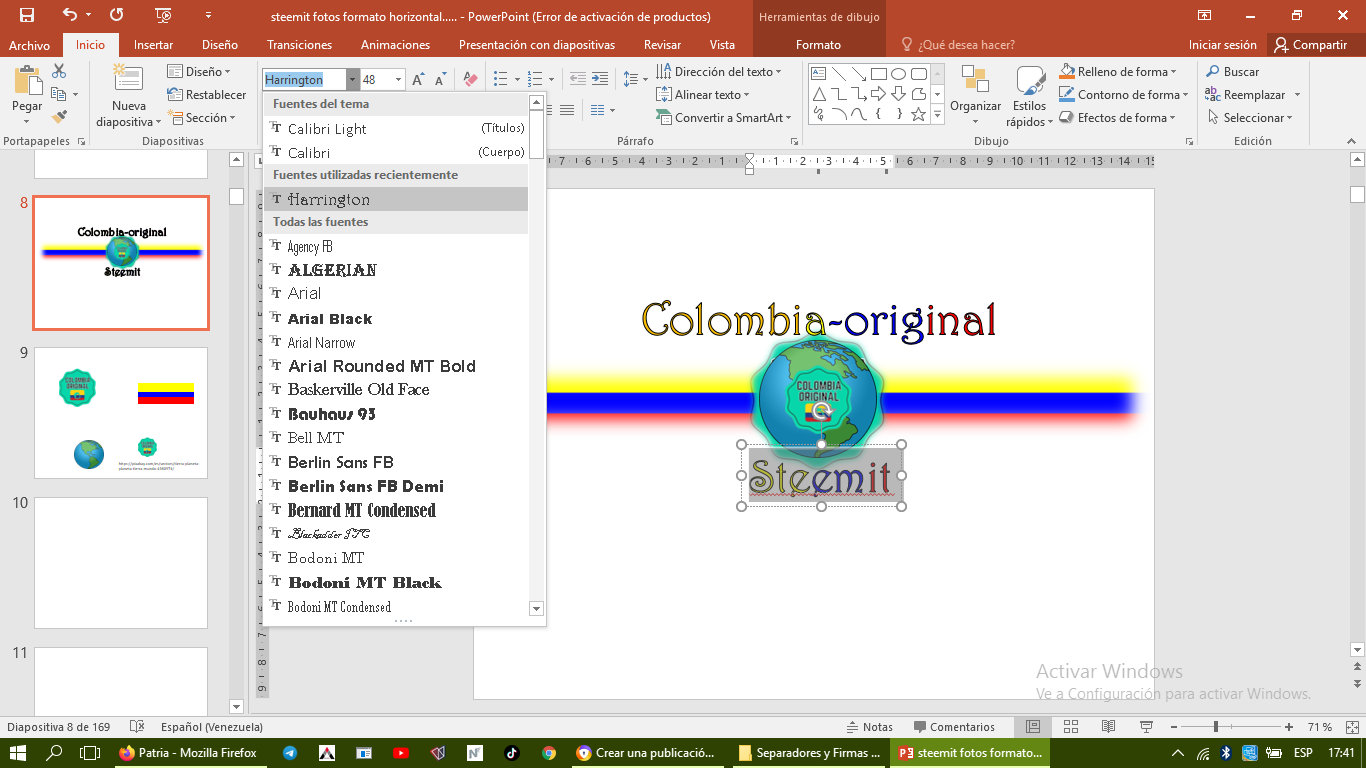Open Telegram from the taskbar
Viewport: 1366px width, 768px height.
290,753
